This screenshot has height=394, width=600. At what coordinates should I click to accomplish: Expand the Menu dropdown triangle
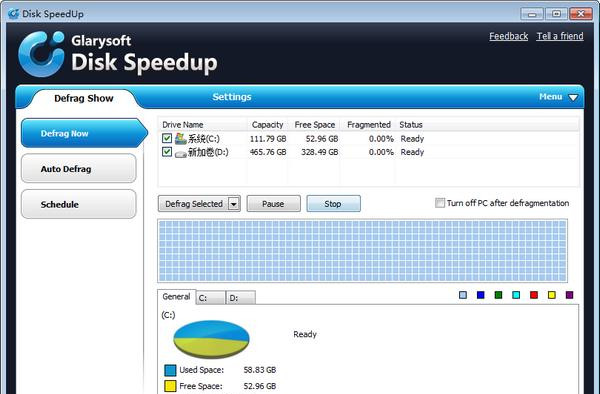pyautogui.click(x=573, y=98)
